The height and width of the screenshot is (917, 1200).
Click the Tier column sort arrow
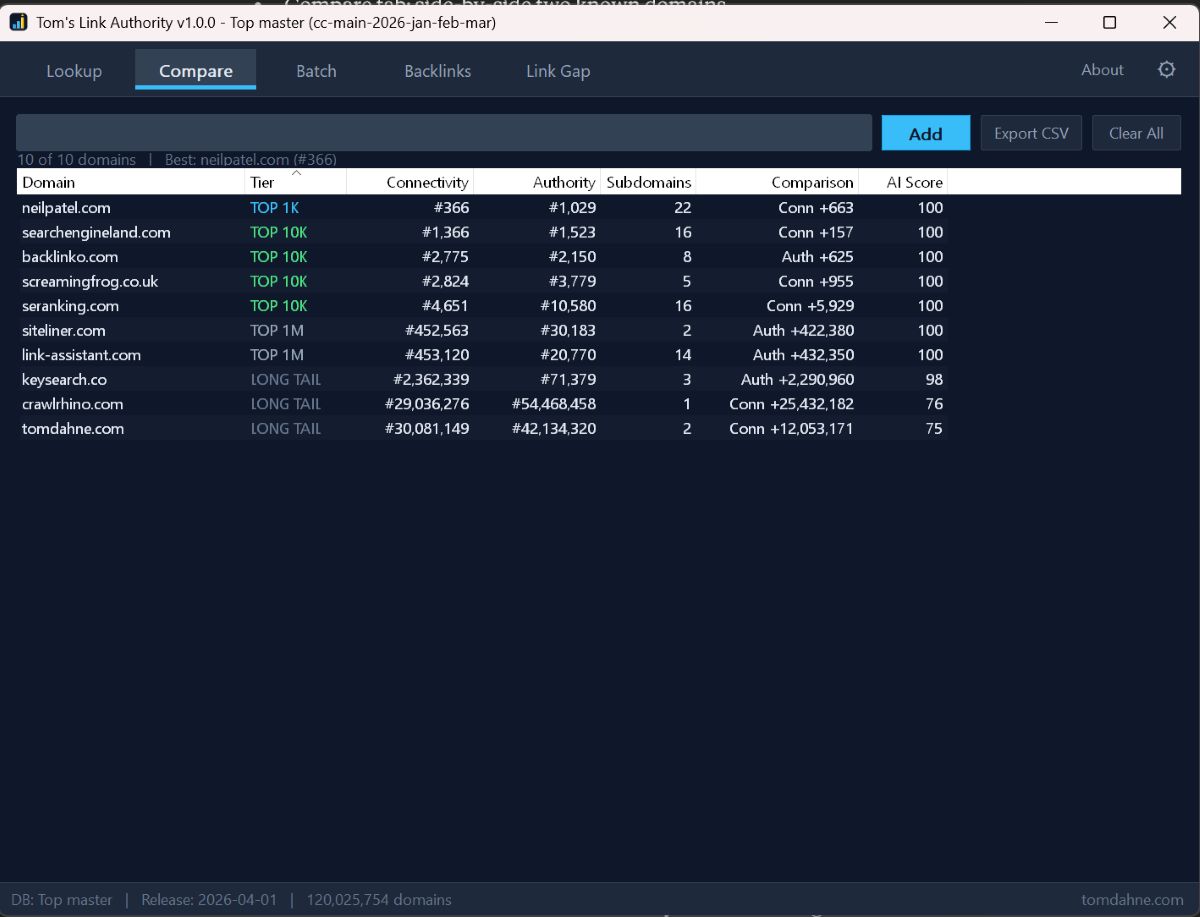pyautogui.click(x=296, y=173)
